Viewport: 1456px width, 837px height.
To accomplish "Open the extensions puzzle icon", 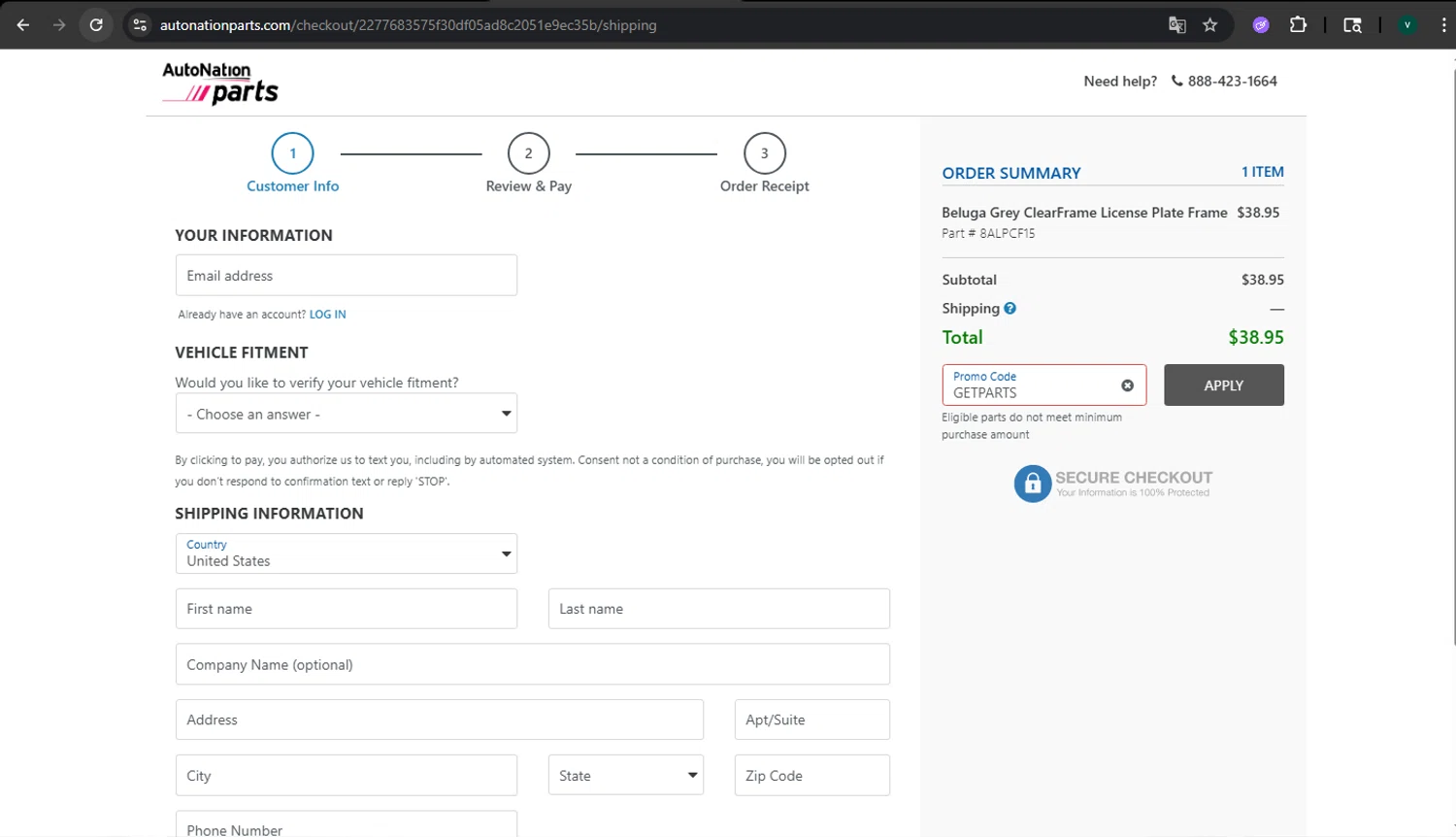I will (x=1298, y=25).
